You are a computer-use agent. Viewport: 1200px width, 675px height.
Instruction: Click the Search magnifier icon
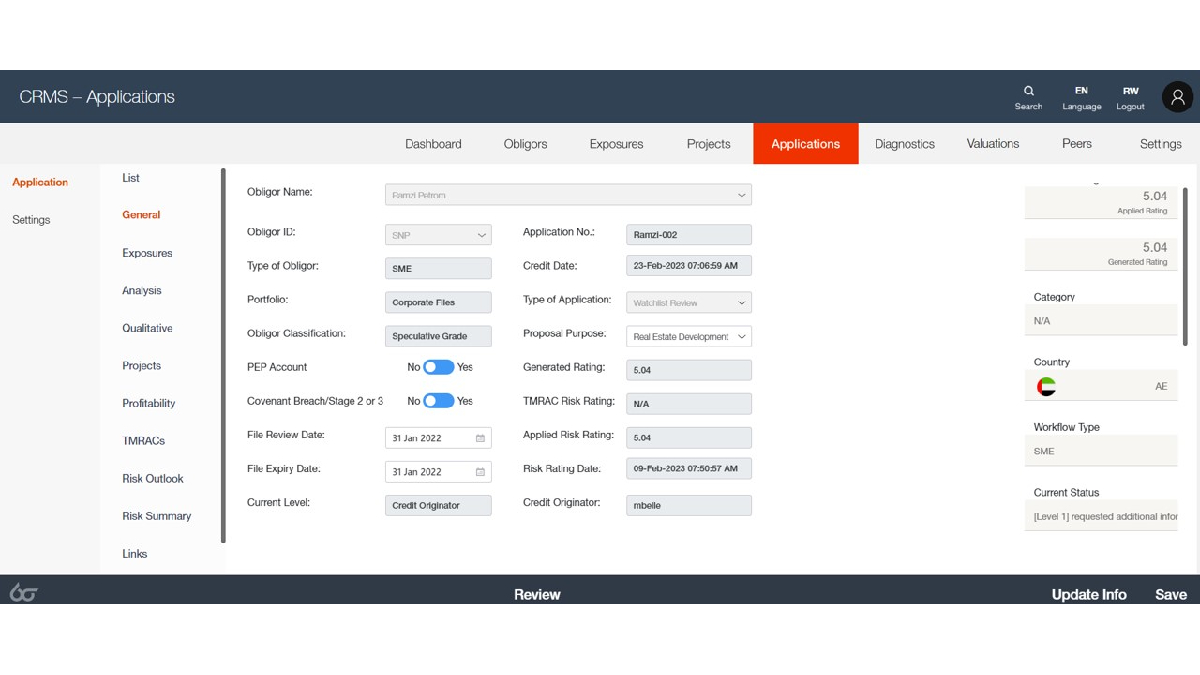click(x=1028, y=91)
